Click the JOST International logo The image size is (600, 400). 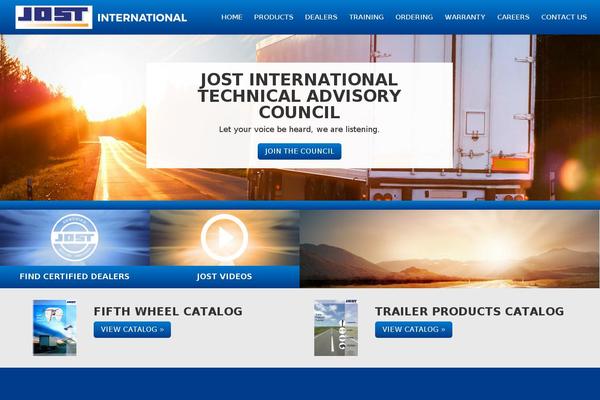(101, 17)
